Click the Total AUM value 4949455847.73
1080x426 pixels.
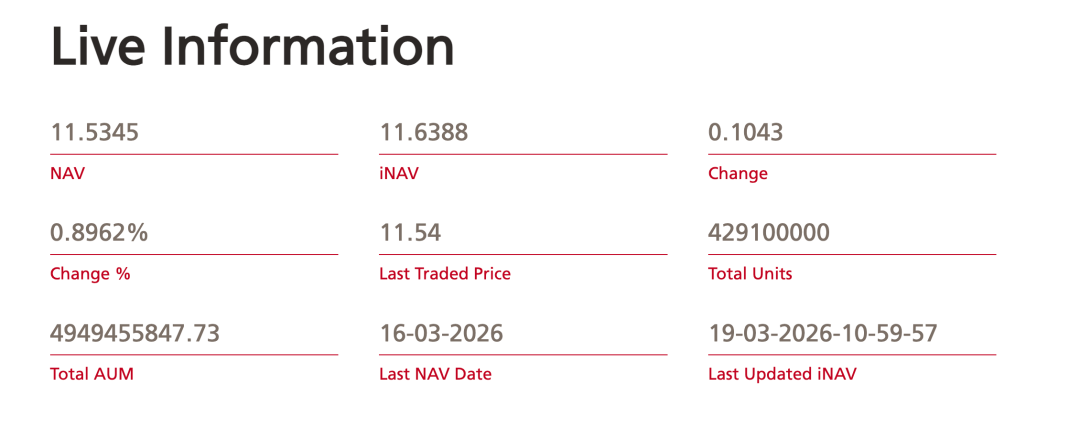click(x=134, y=333)
